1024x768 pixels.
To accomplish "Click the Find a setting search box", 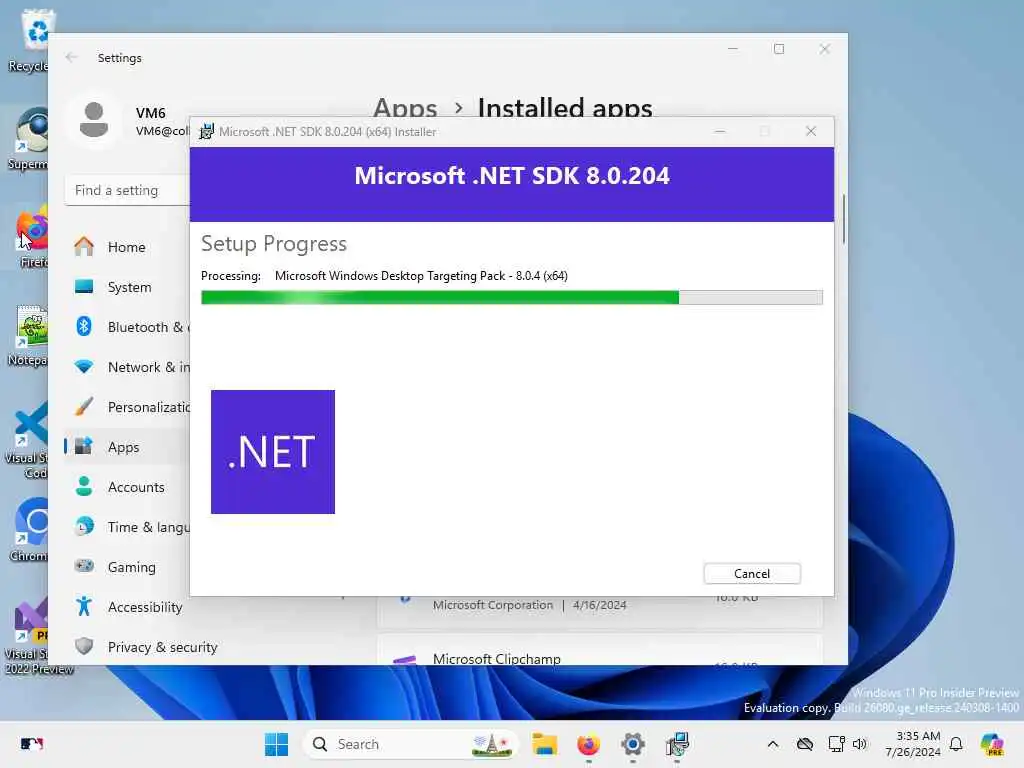I will [128, 190].
